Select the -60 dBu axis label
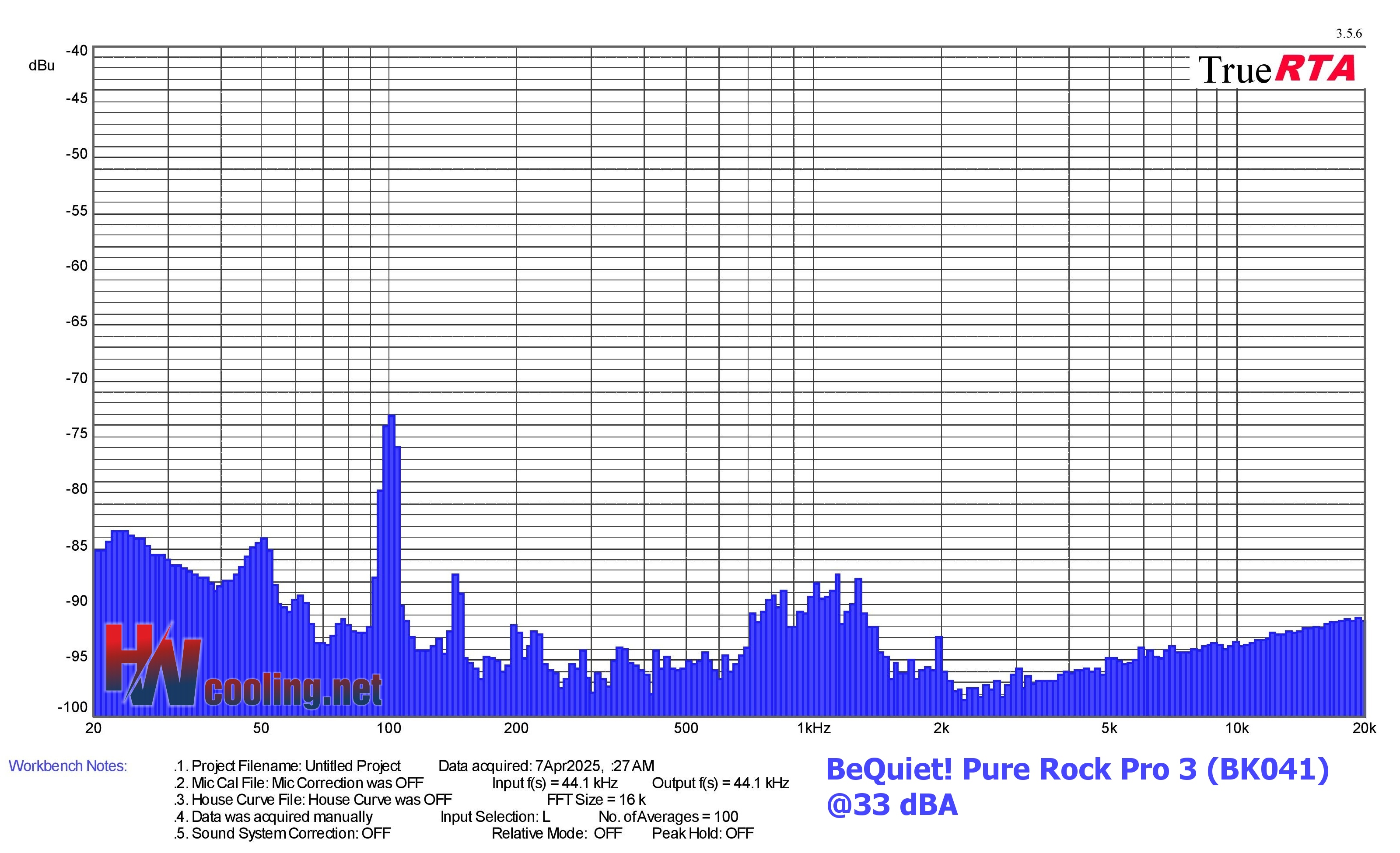This screenshot has height=853, width=1400. [77, 266]
